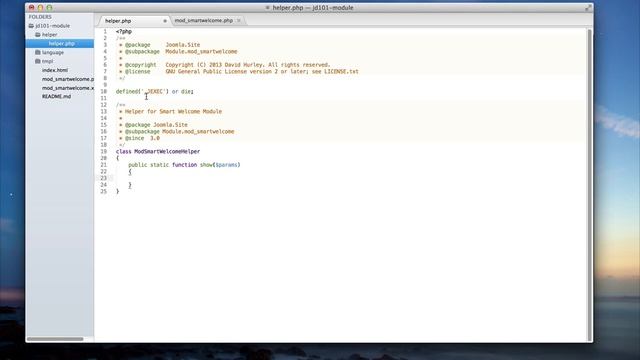Click the 'Helper for Smart Welcome Module' comment
This screenshot has width=640, height=360.
pyautogui.click(x=171, y=111)
